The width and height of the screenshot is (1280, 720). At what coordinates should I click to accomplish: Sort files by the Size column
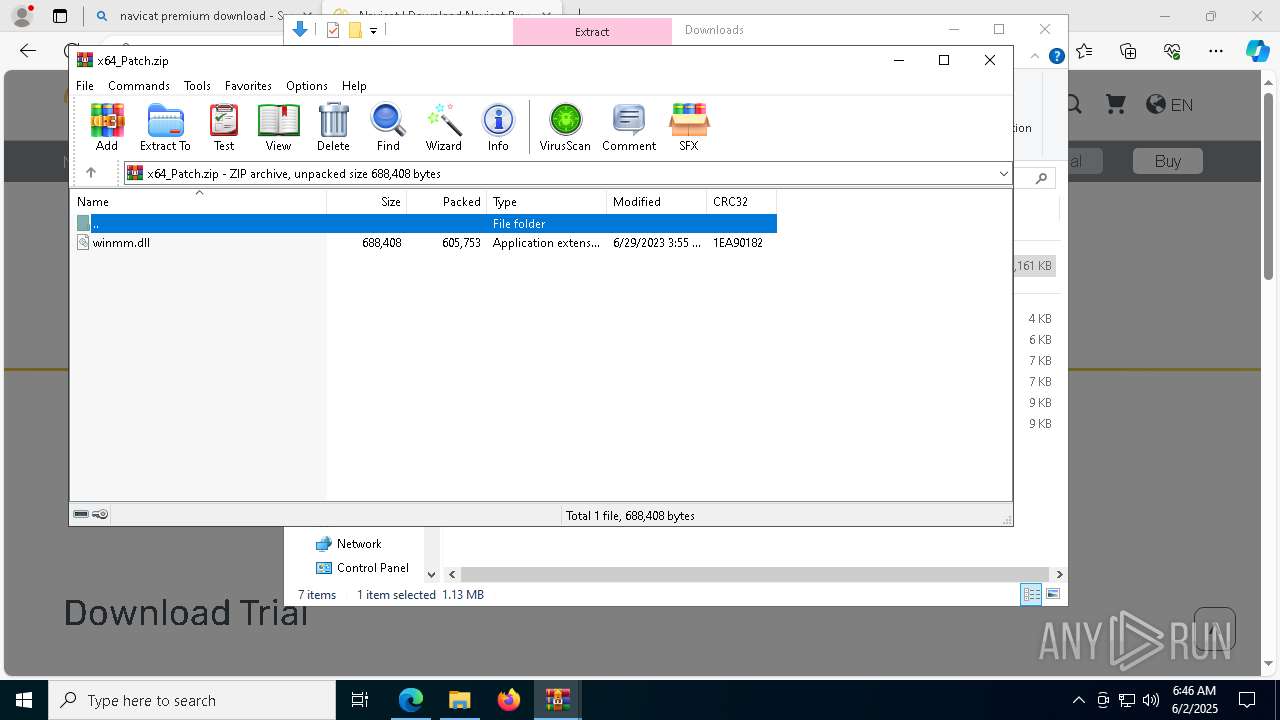(366, 201)
